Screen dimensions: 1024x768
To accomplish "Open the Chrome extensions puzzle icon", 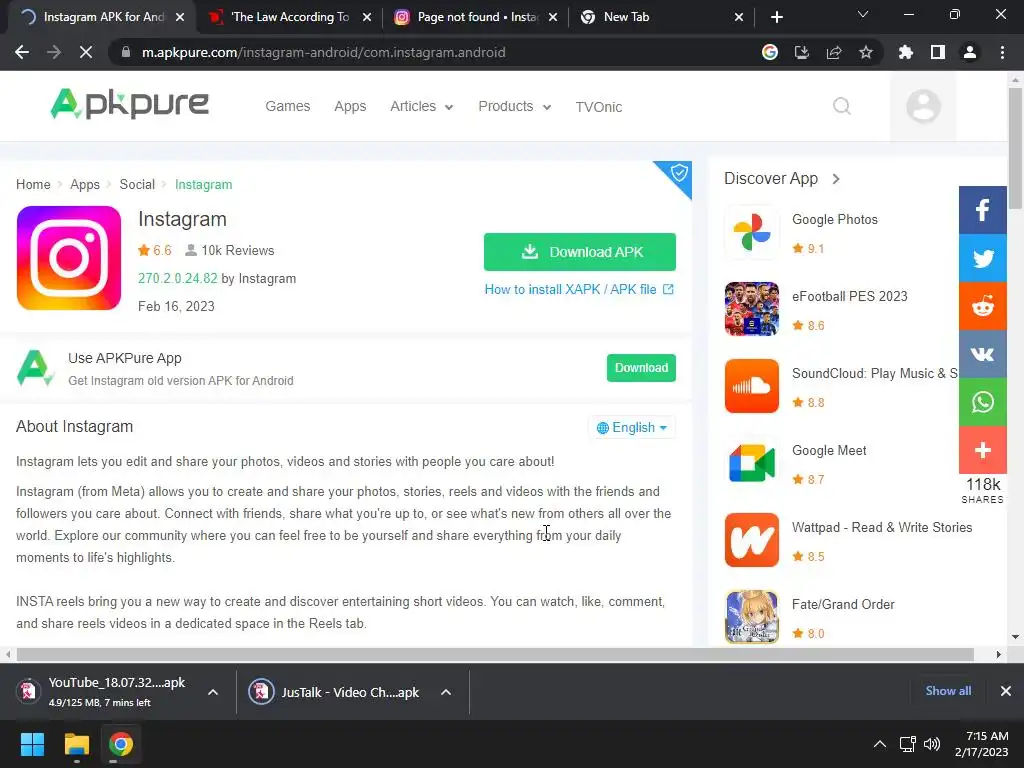I will [x=906, y=52].
